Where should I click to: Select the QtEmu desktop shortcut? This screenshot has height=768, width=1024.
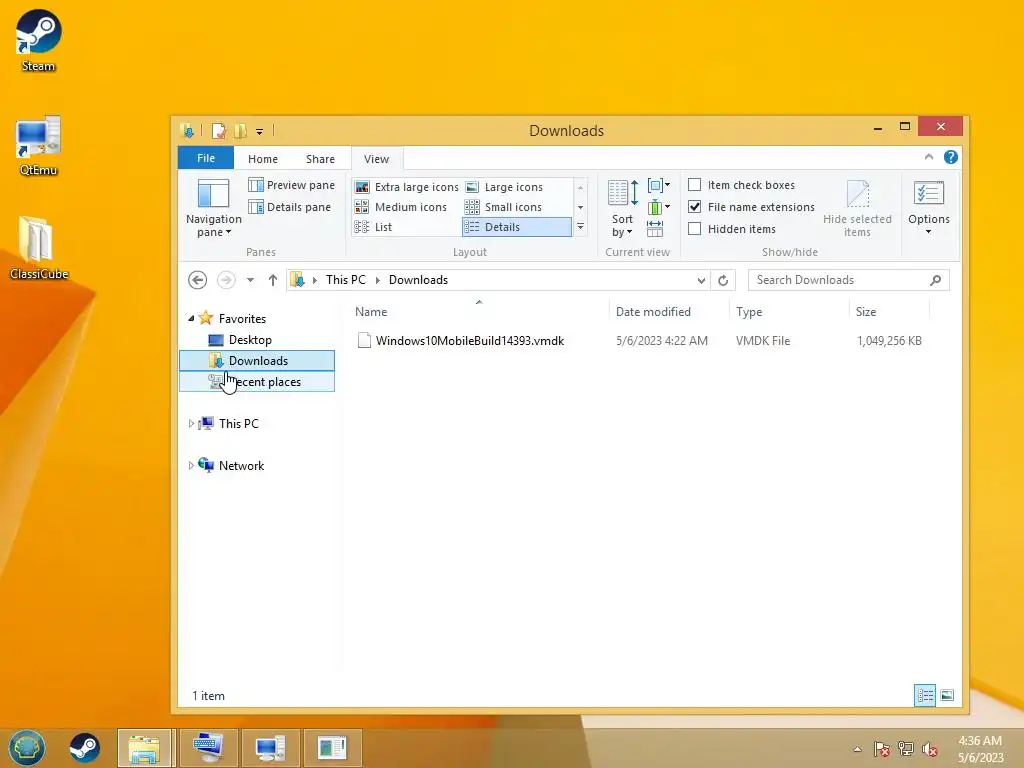pyautogui.click(x=38, y=146)
